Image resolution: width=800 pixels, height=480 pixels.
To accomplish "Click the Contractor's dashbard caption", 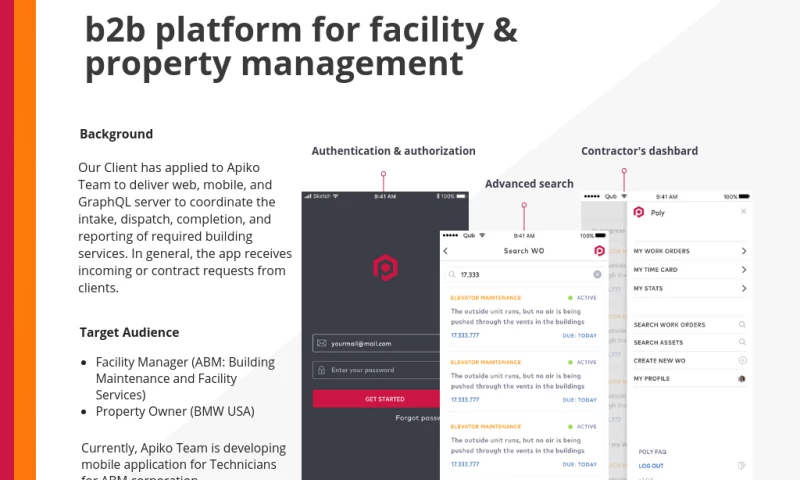I will pos(639,151).
